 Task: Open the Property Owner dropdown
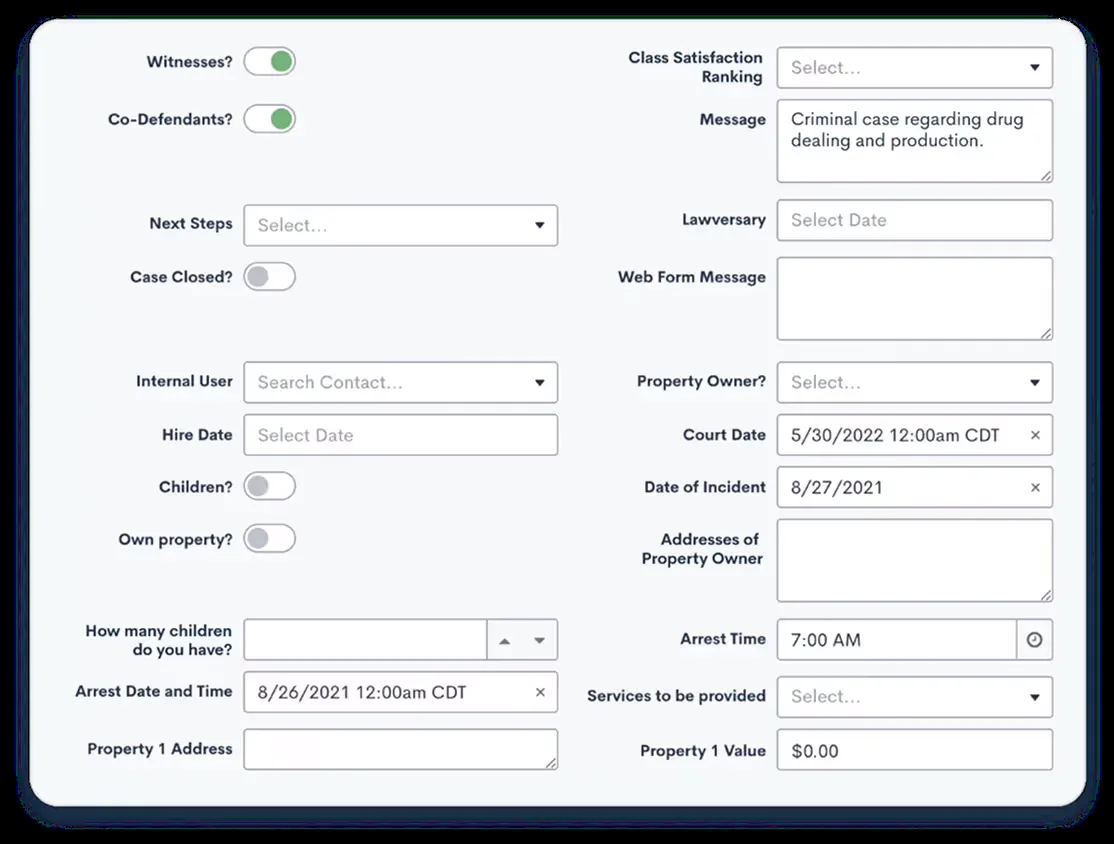point(914,382)
